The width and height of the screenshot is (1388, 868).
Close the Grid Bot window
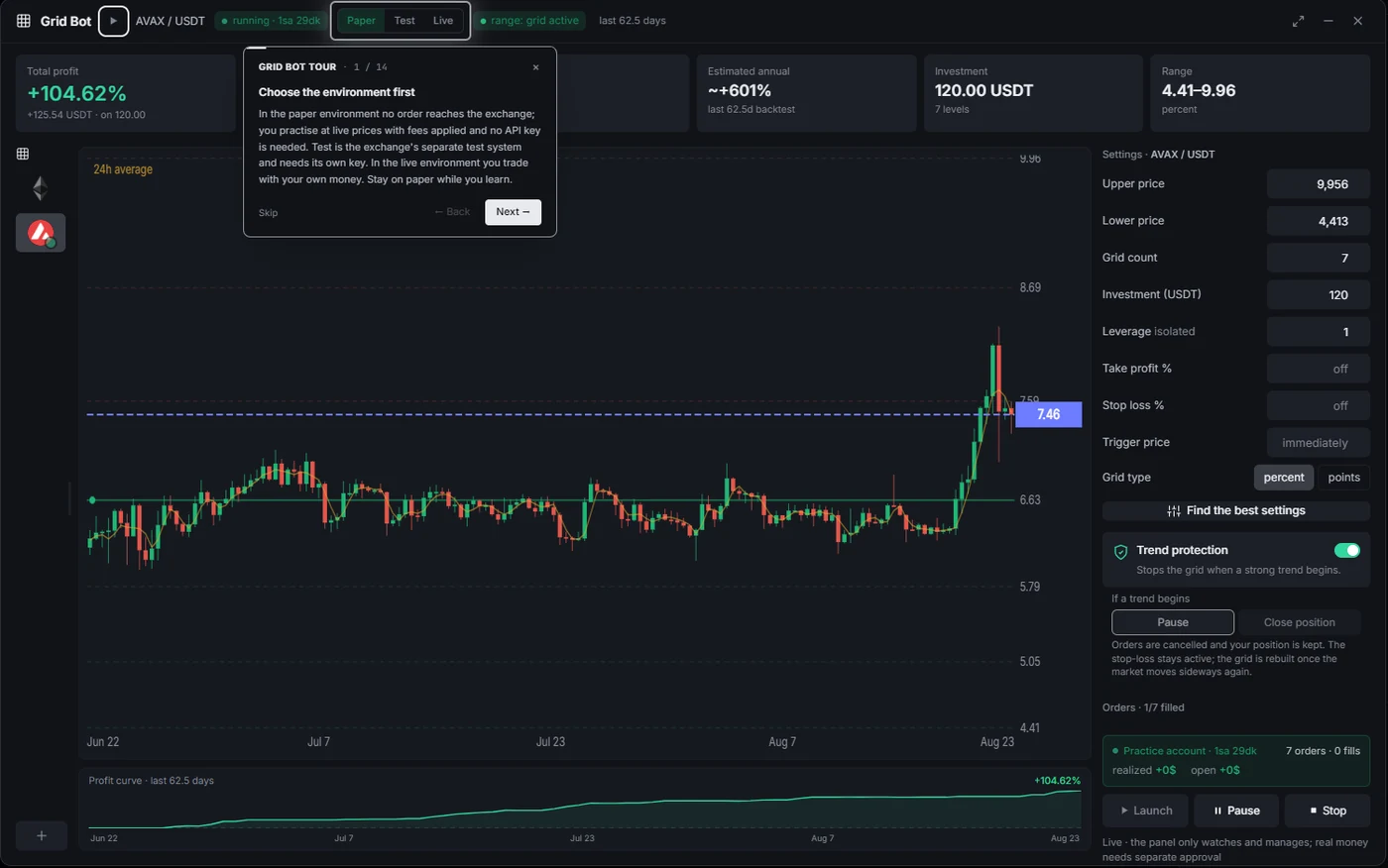coord(1358,21)
